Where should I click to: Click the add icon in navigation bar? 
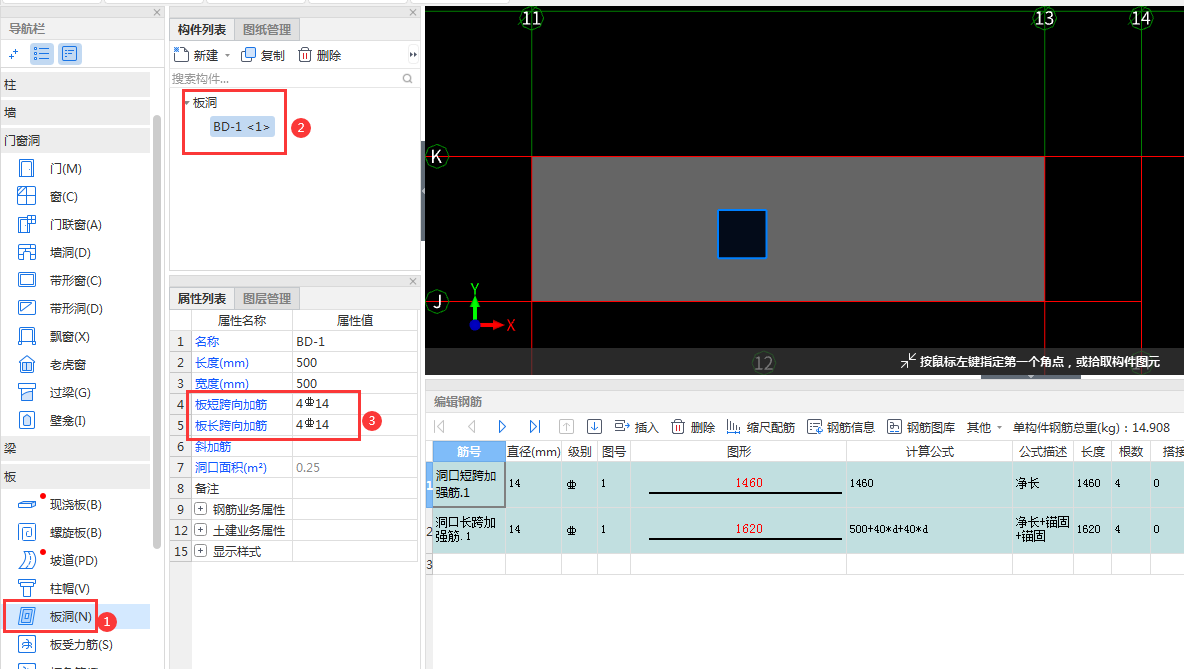(x=14, y=54)
